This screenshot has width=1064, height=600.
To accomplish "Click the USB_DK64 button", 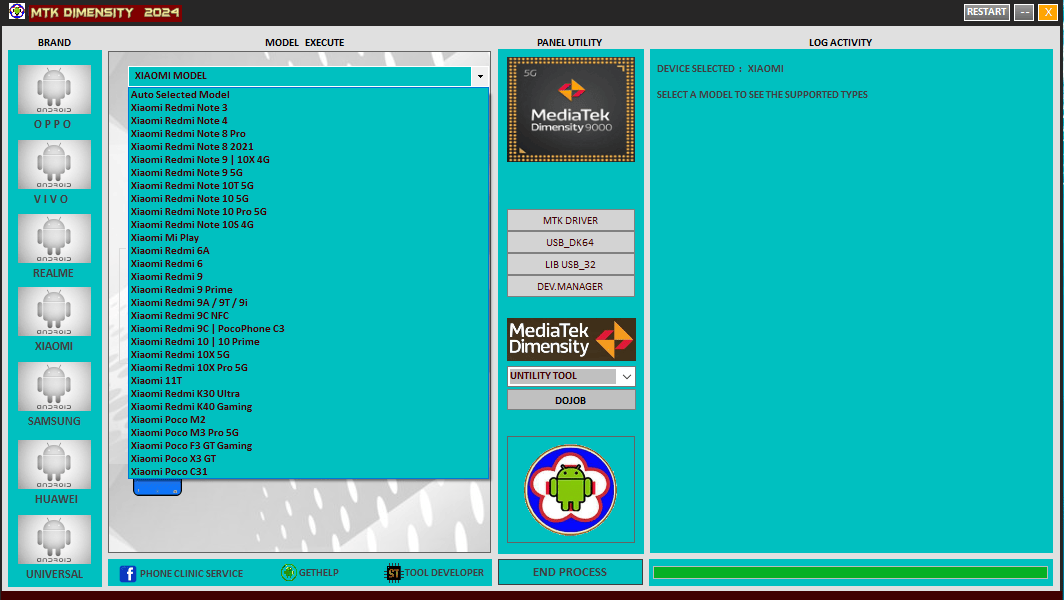I will [571, 242].
